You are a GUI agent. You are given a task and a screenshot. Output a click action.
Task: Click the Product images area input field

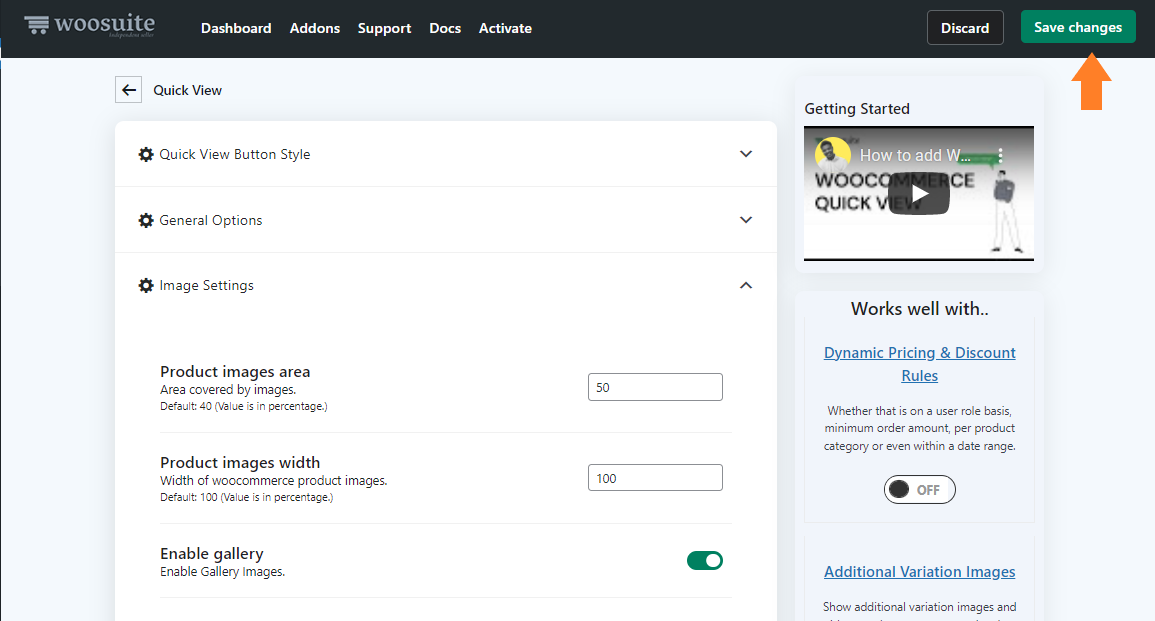[655, 387]
